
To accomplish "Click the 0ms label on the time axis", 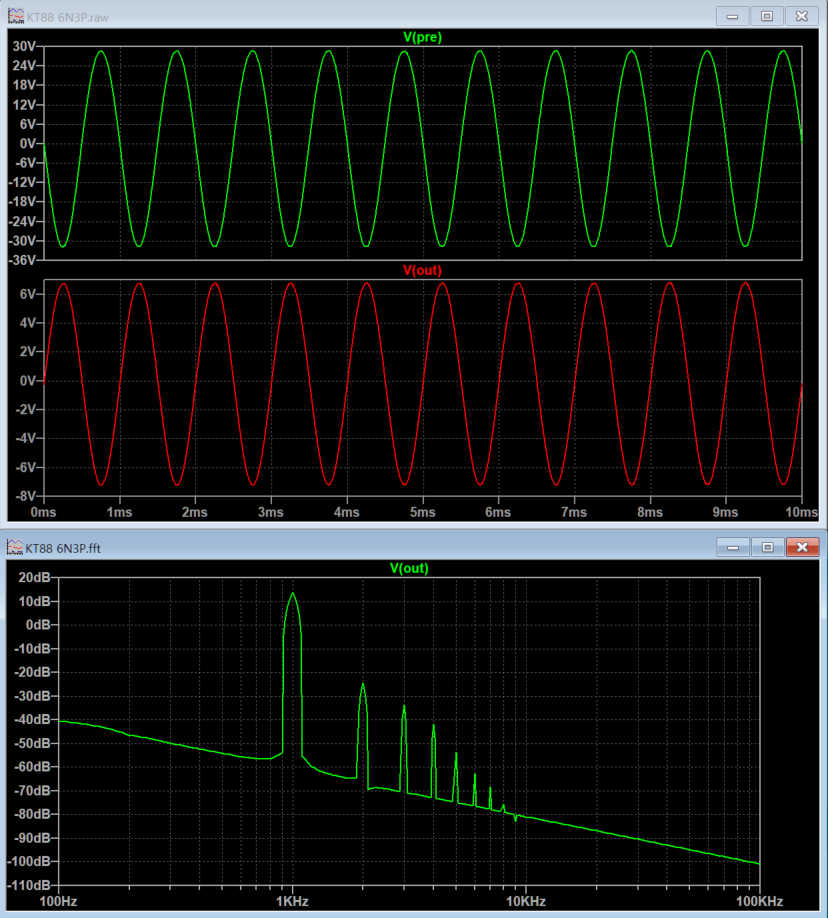I will [x=43, y=511].
